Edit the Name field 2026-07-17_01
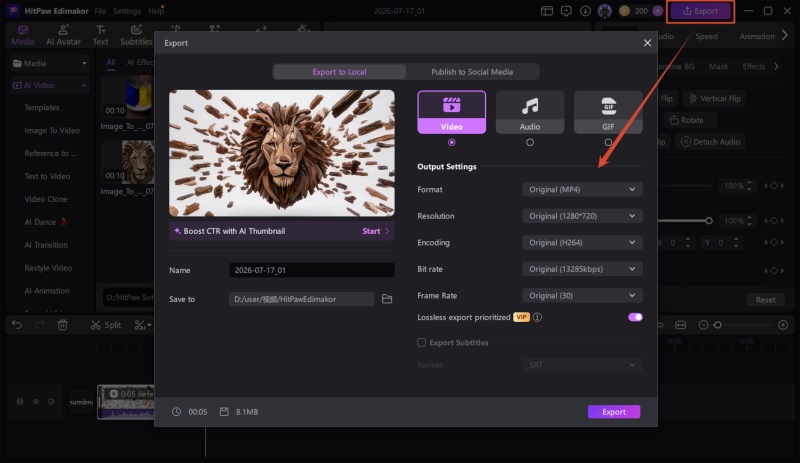 (311, 270)
